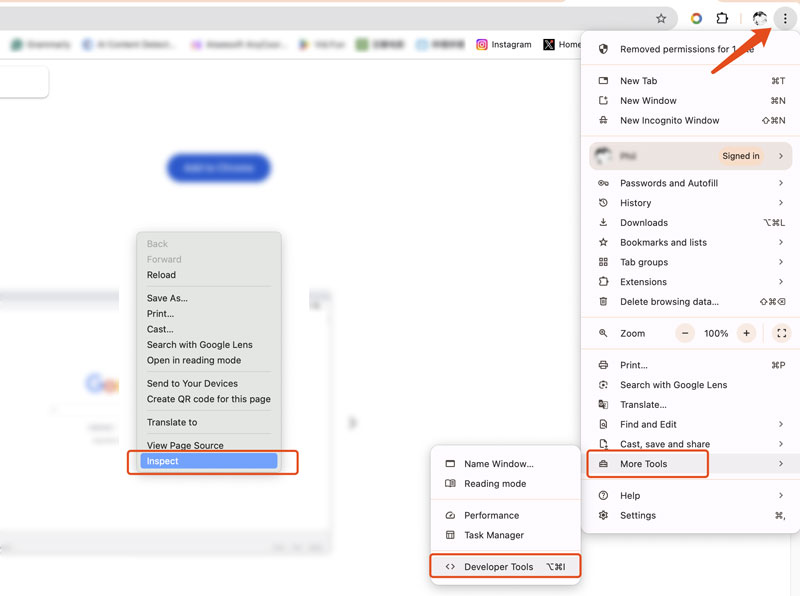This screenshot has height=596, width=800.
Task: Open the Signed in profile row
Action: pyautogui.click(x=691, y=156)
